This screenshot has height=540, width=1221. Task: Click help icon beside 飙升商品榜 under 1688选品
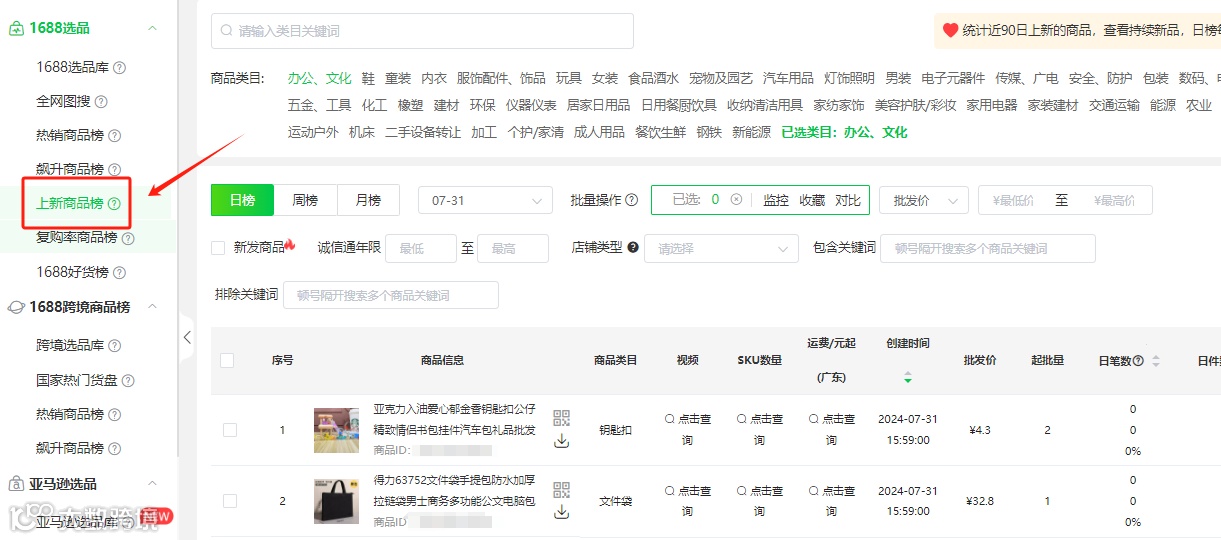click(x=114, y=170)
